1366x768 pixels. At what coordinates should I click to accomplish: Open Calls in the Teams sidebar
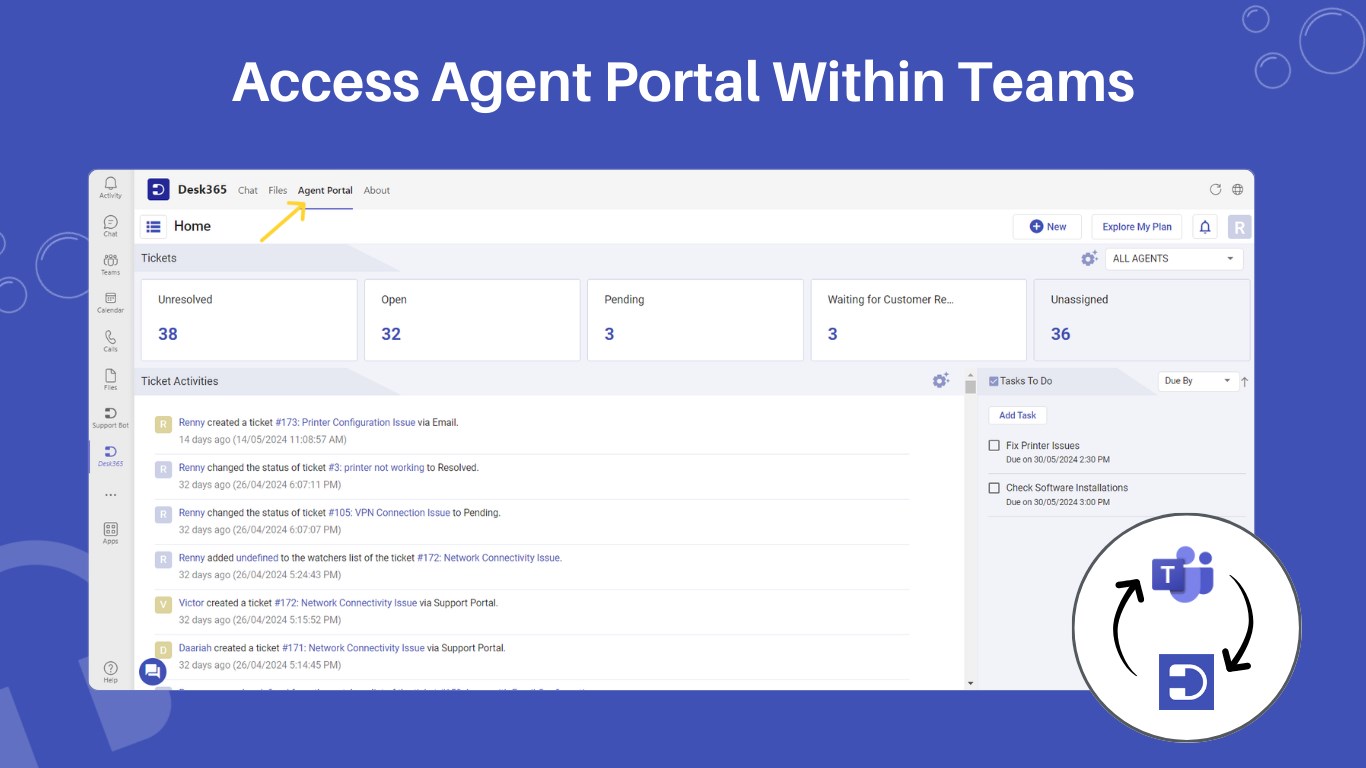[110, 341]
